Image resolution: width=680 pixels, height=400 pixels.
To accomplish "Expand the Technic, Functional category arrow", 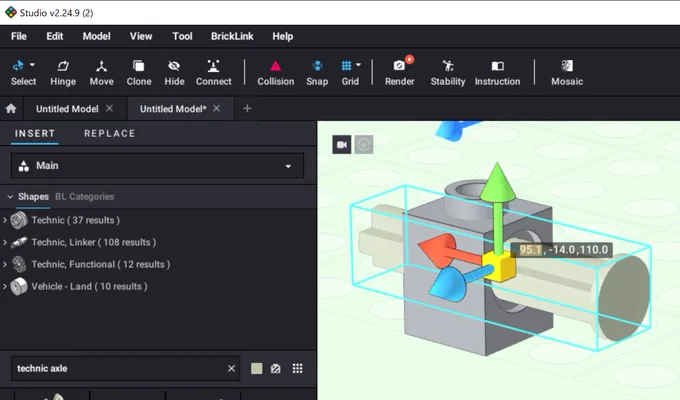I will 5,264.
